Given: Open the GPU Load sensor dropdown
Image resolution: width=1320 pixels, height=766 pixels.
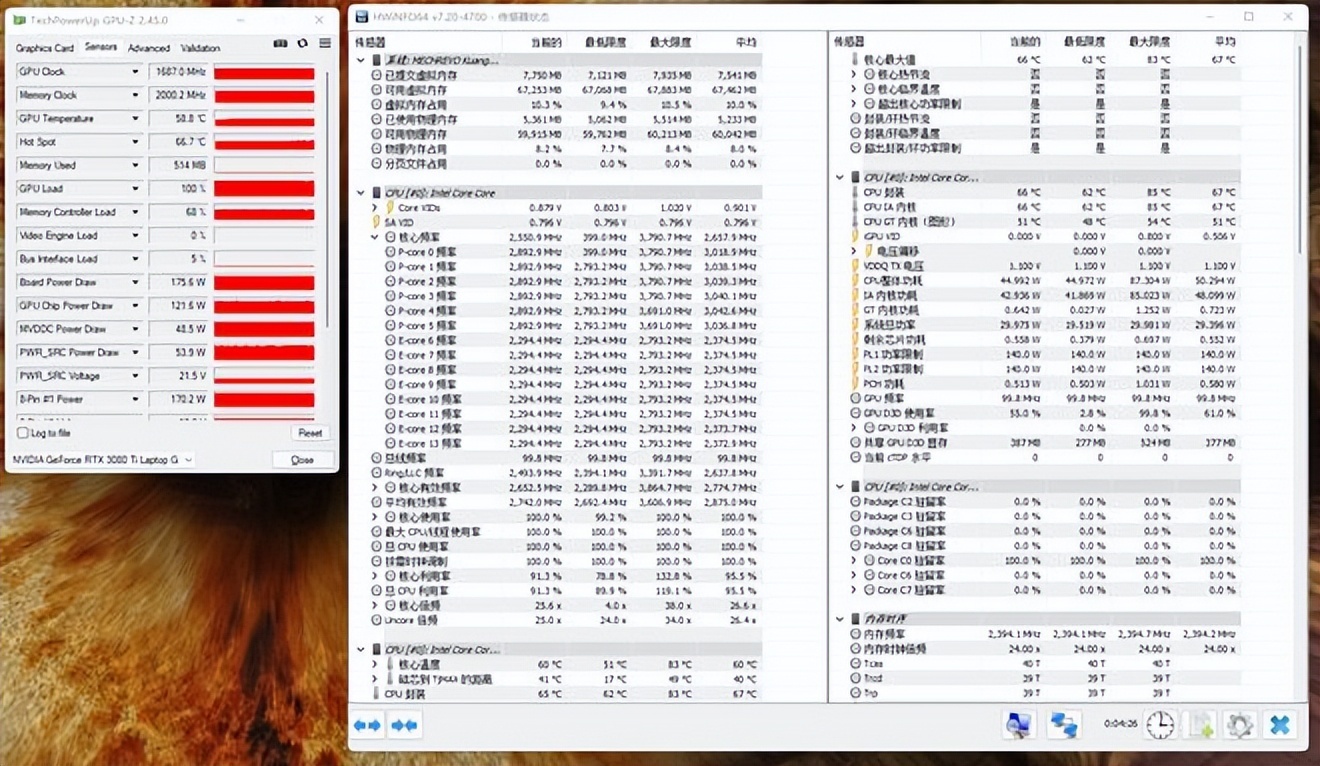Looking at the screenshot, I should click(135, 189).
